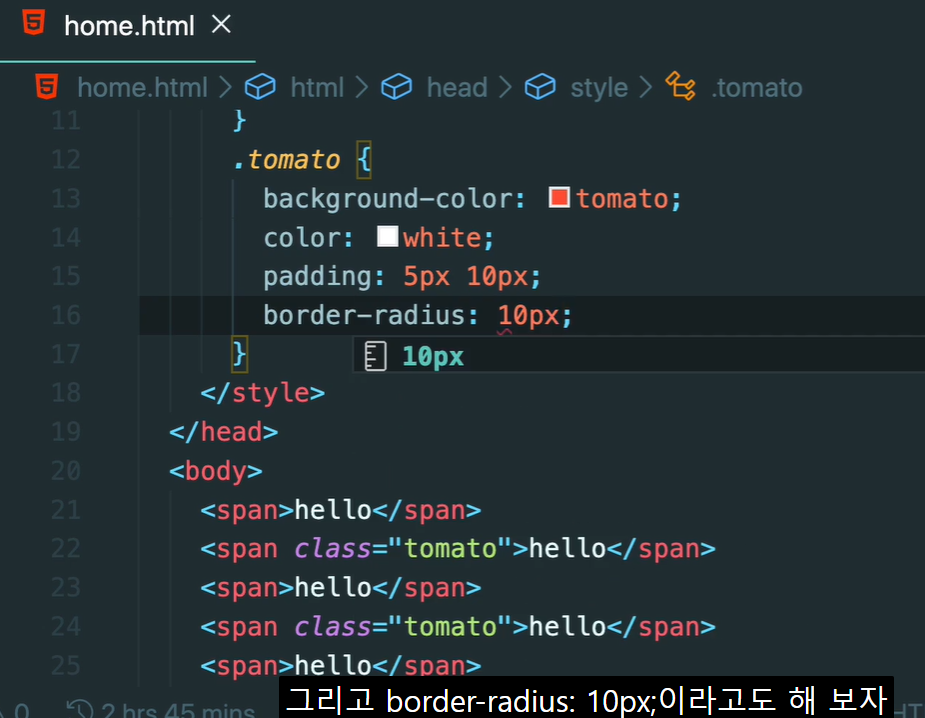Click the border-radius property name

click(365, 315)
